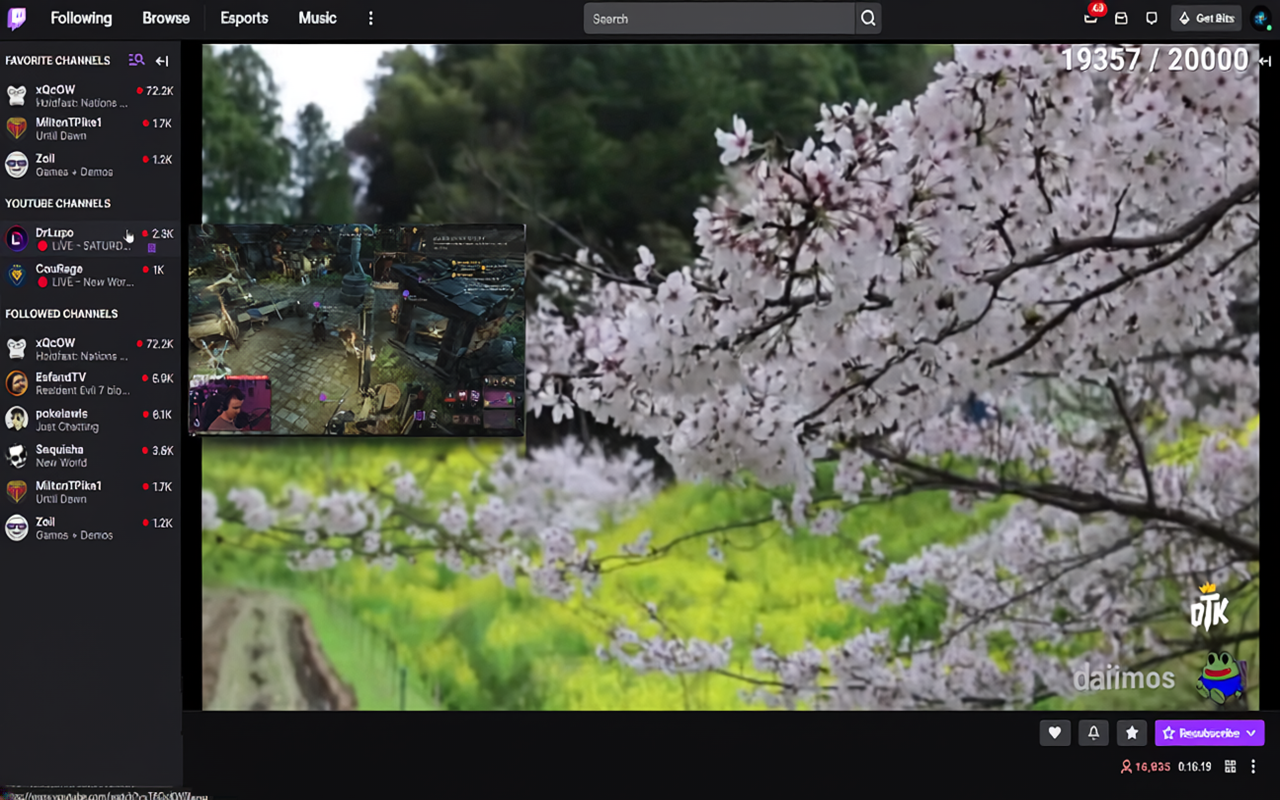Viewport: 1280px width, 800px height.
Task: Open the Following tab
Action: tap(81, 18)
